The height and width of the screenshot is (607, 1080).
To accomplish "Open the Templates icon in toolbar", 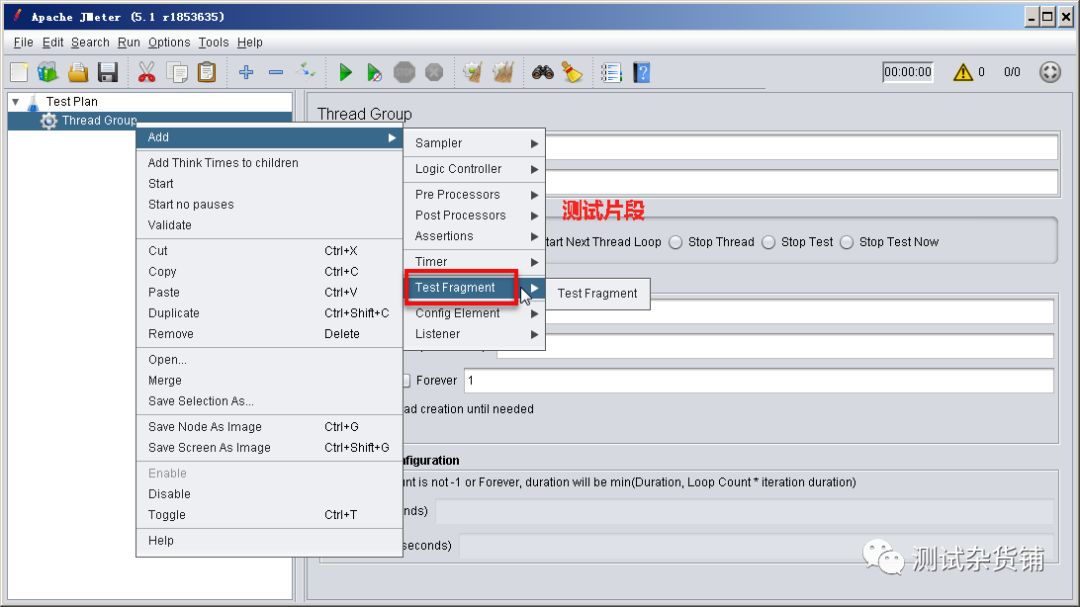I will point(48,72).
